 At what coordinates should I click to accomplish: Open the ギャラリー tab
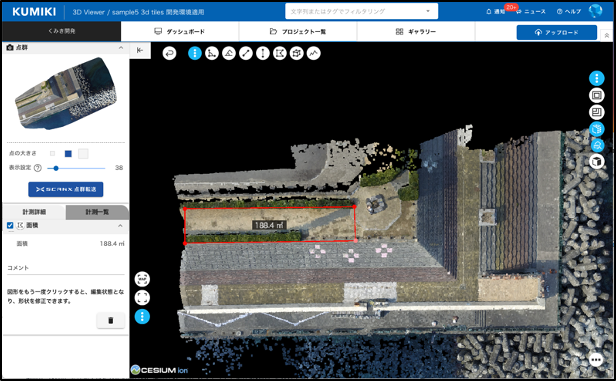pyautogui.click(x=416, y=31)
